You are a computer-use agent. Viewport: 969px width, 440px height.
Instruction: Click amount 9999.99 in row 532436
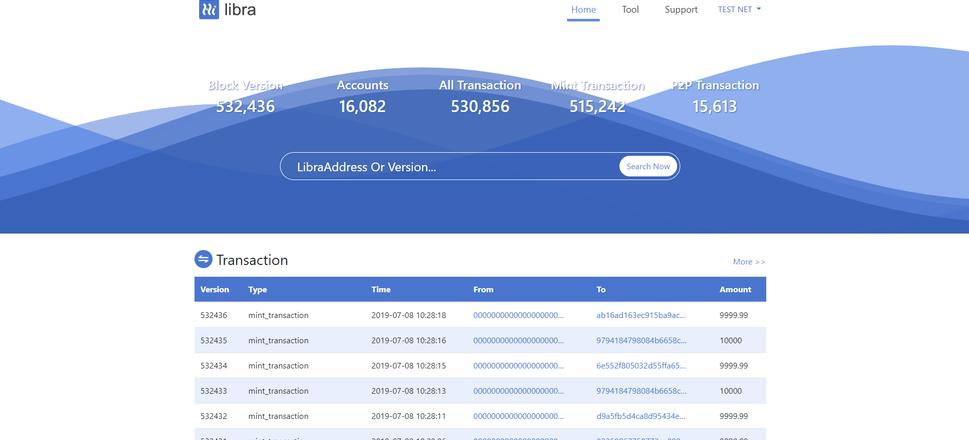tap(734, 315)
